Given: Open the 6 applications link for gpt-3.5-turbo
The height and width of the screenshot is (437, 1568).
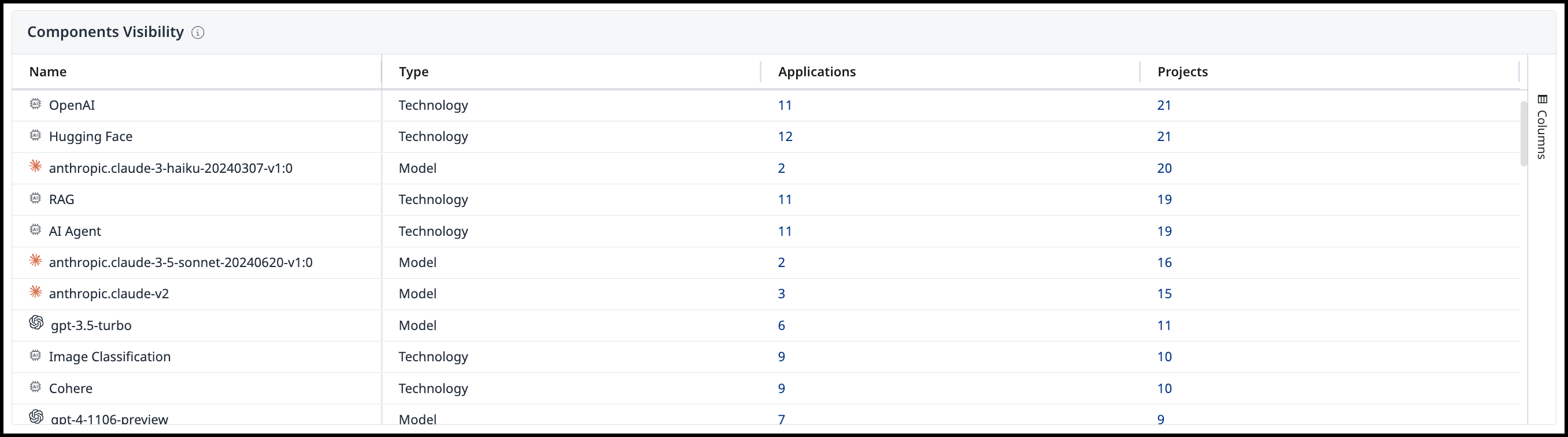Looking at the screenshot, I should point(782,325).
